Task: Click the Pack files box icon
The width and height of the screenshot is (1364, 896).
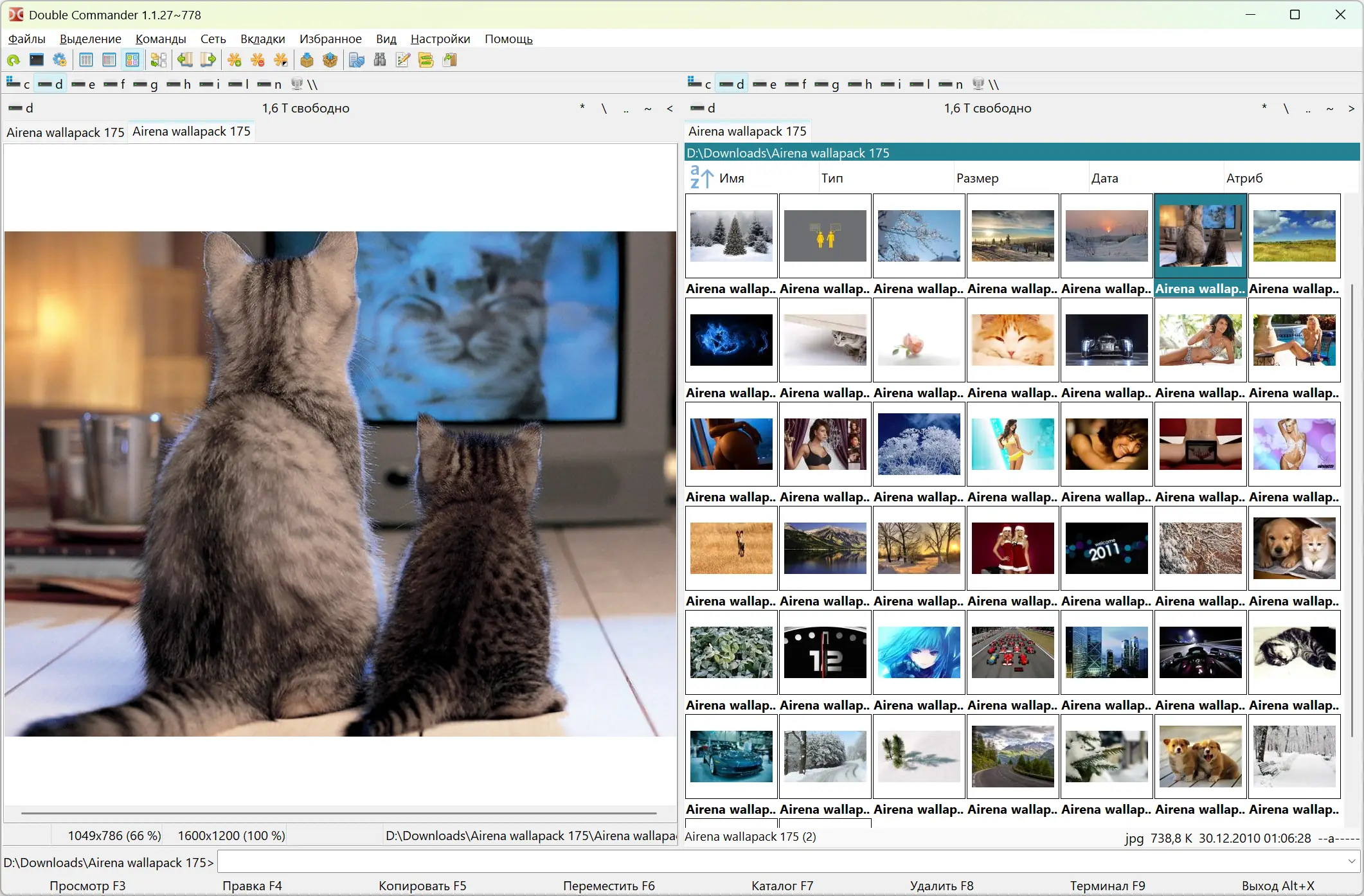Action: (307, 60)
